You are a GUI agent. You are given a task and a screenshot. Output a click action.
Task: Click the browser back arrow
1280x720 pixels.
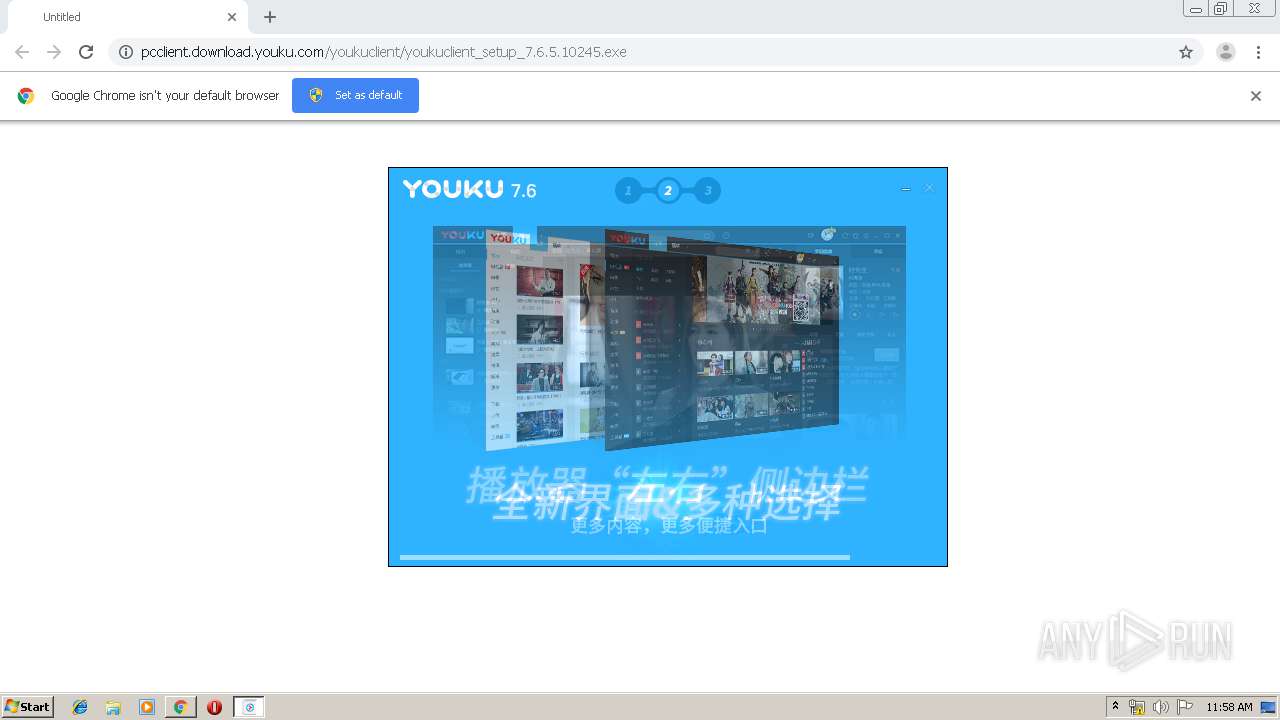coord(22,52)
